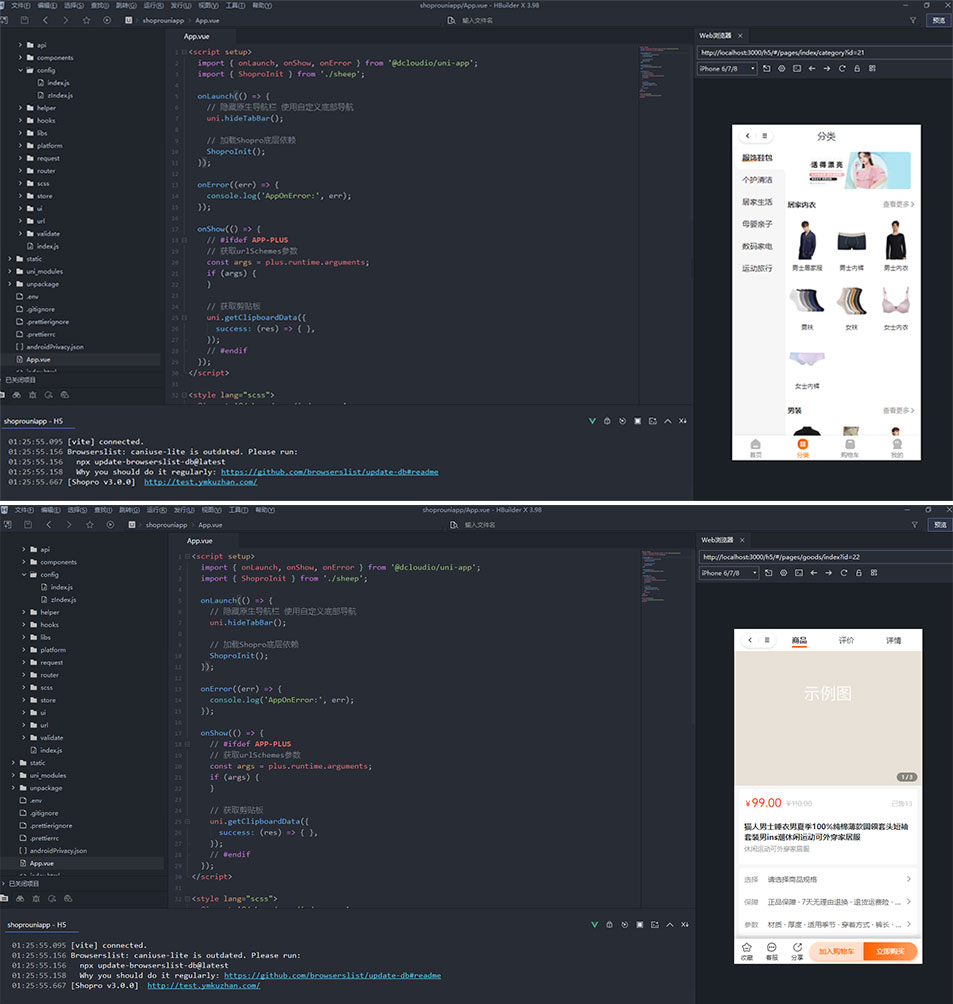This screenshot has width=953, height=1004.
Task: Expand the 请选择商品规格 selection row
Action: 828,879
